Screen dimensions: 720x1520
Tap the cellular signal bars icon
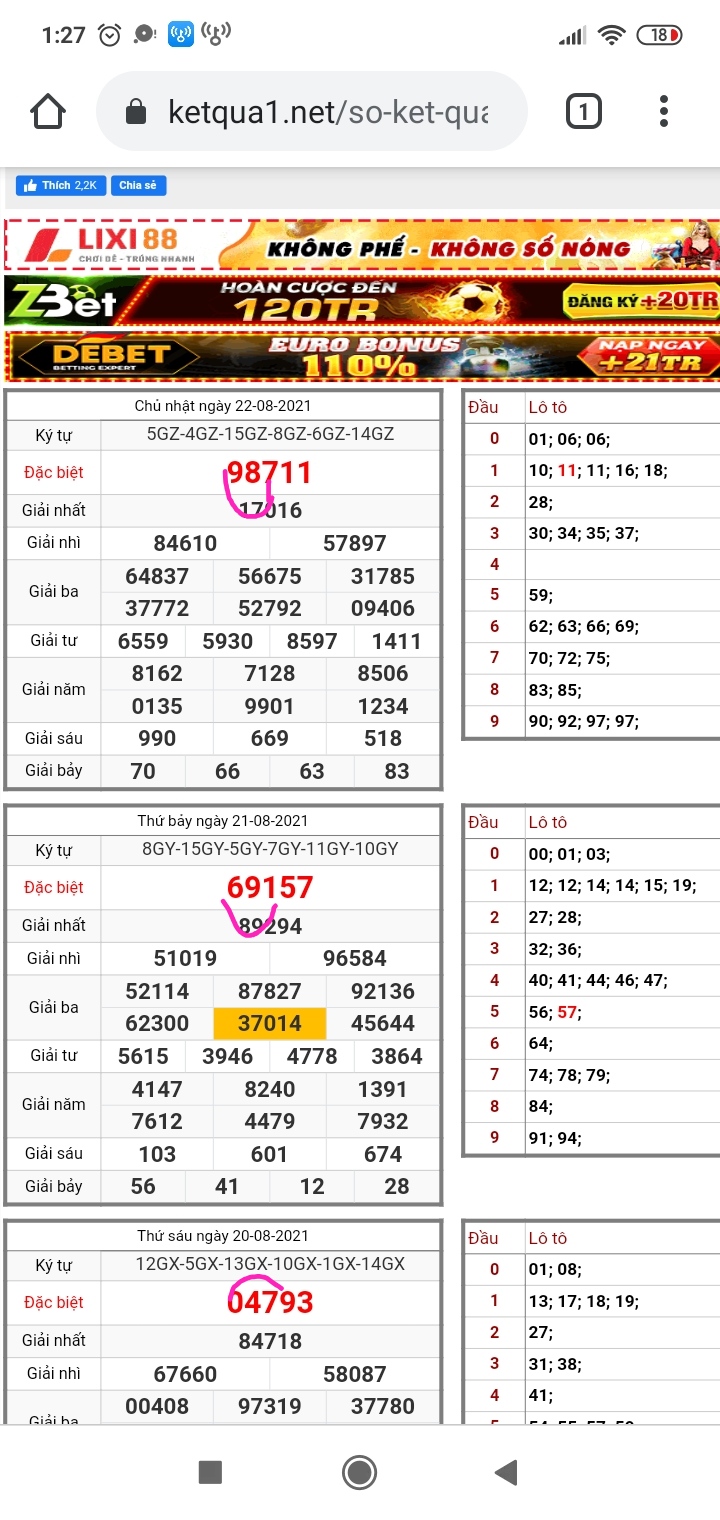point(572,36)
